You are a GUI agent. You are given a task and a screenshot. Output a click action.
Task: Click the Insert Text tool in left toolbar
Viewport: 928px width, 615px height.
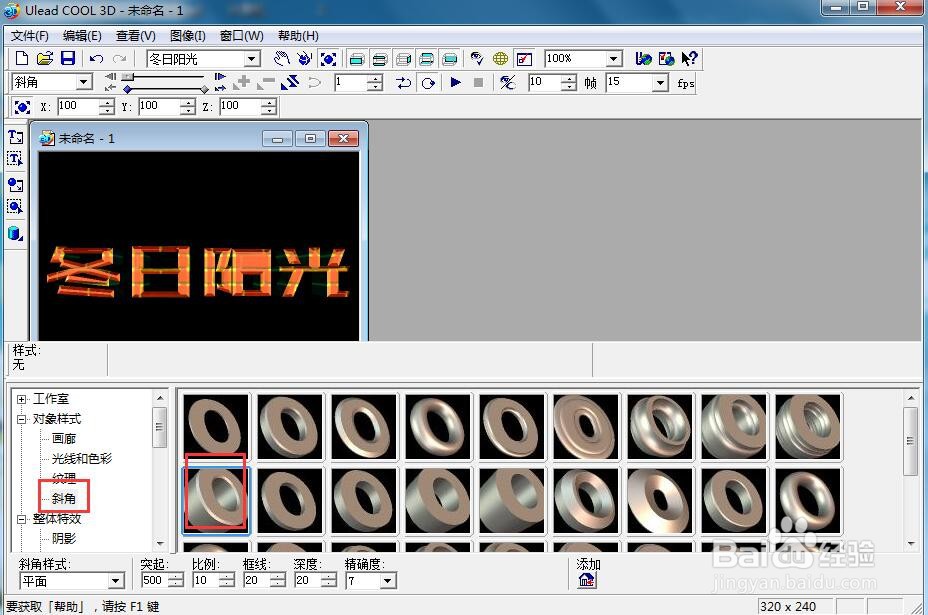click(15, 137)
